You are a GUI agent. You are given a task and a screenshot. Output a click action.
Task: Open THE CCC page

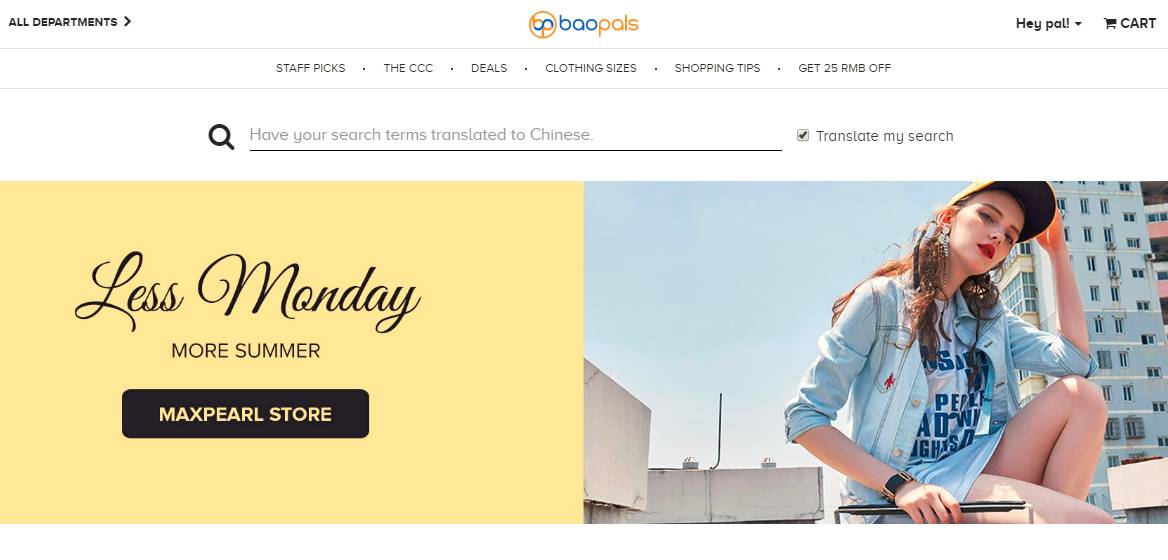coord(408,68)
